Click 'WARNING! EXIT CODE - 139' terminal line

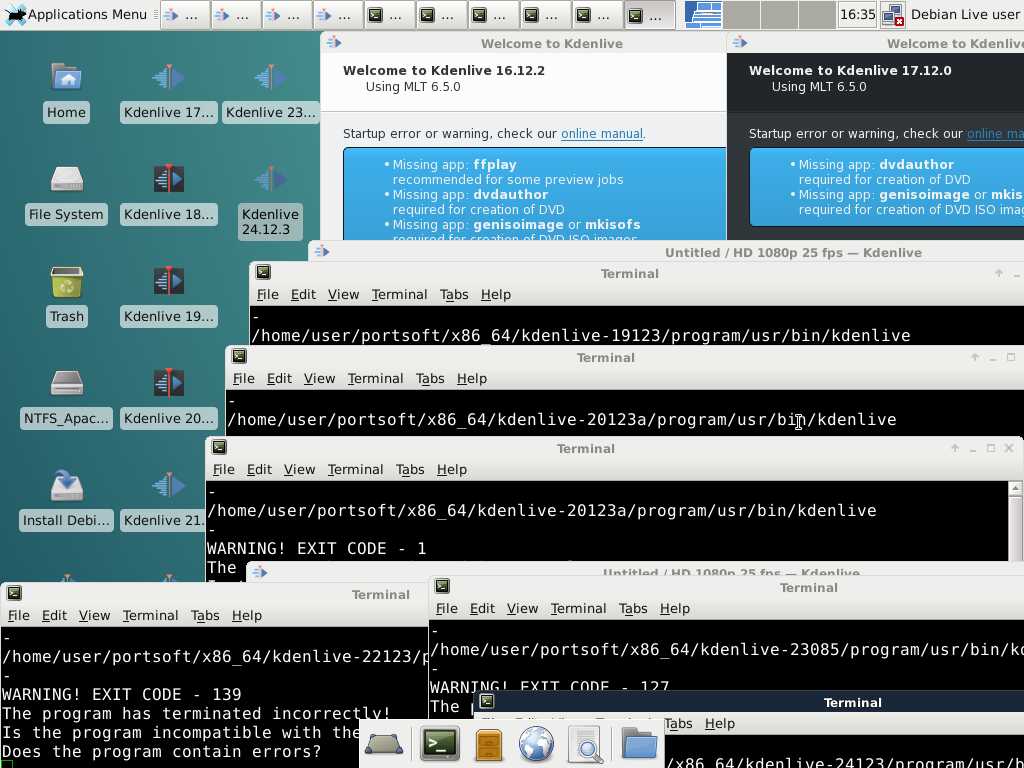[x=121, y=694]
